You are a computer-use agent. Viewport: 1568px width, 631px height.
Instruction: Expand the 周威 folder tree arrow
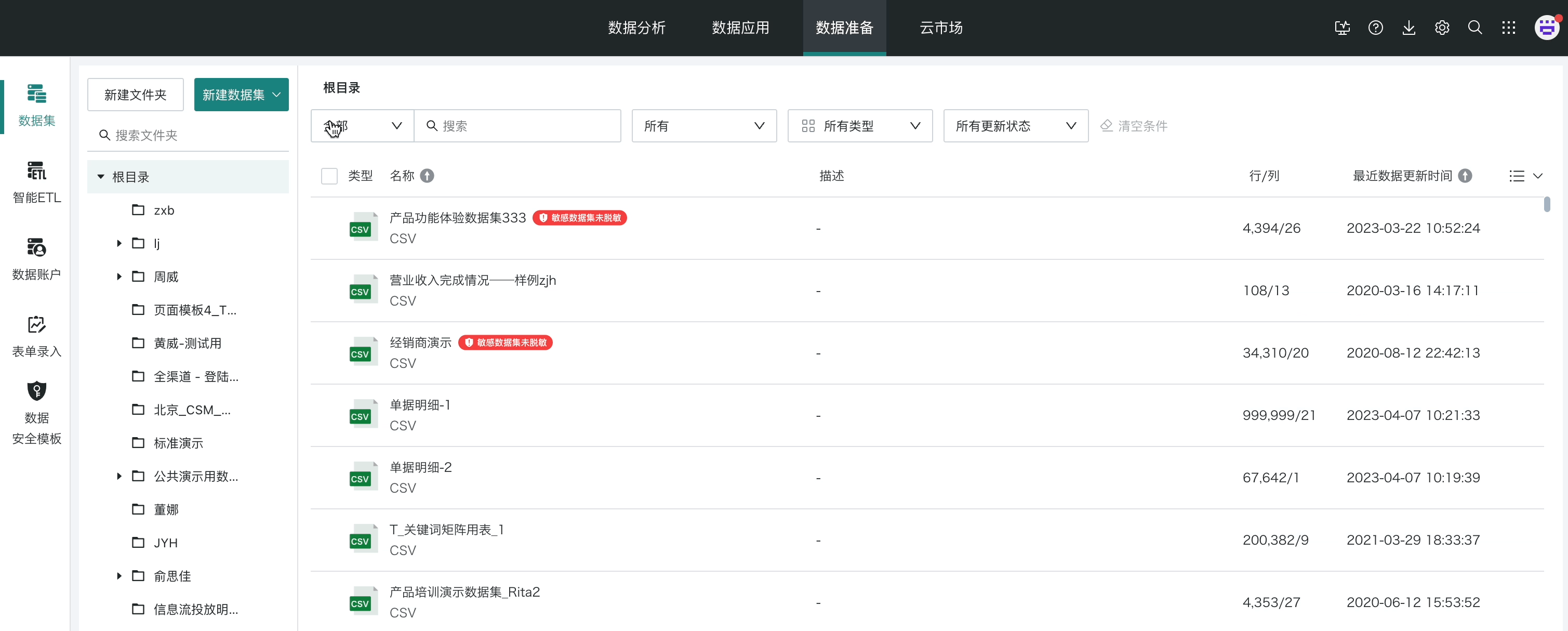click(x=119, y=277)
